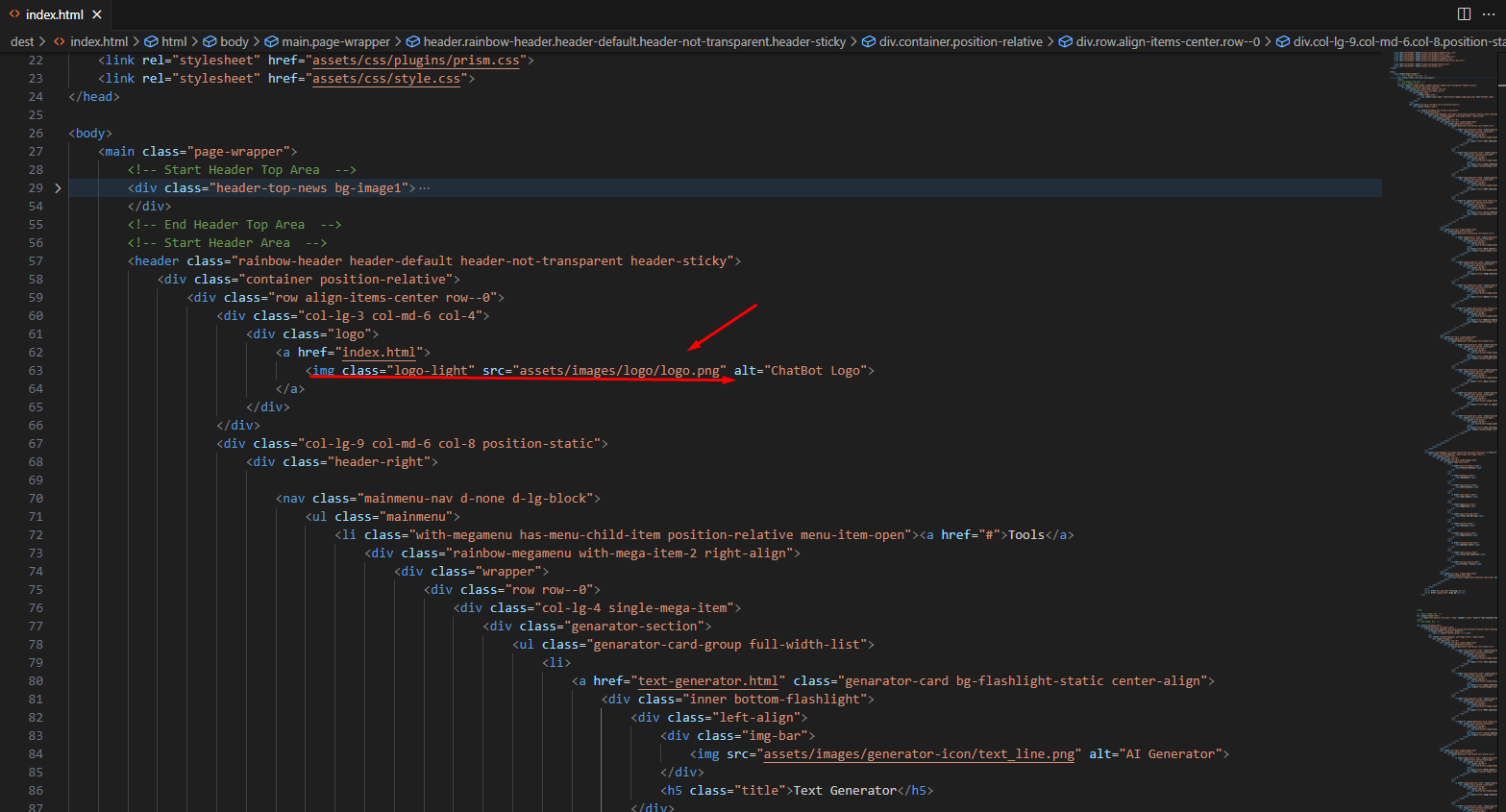Expand the folded region at line 29
The height and width of the screenshot is (812, 1506).
pyautogui.click(x=58, y=188)
